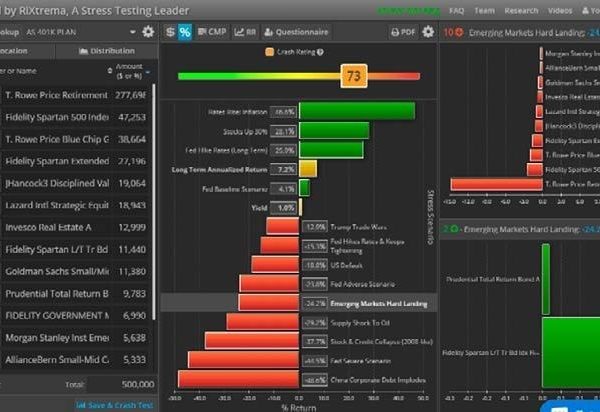600x412 pixels.
Task: Export the report as PDF
Action: point(402,32)
